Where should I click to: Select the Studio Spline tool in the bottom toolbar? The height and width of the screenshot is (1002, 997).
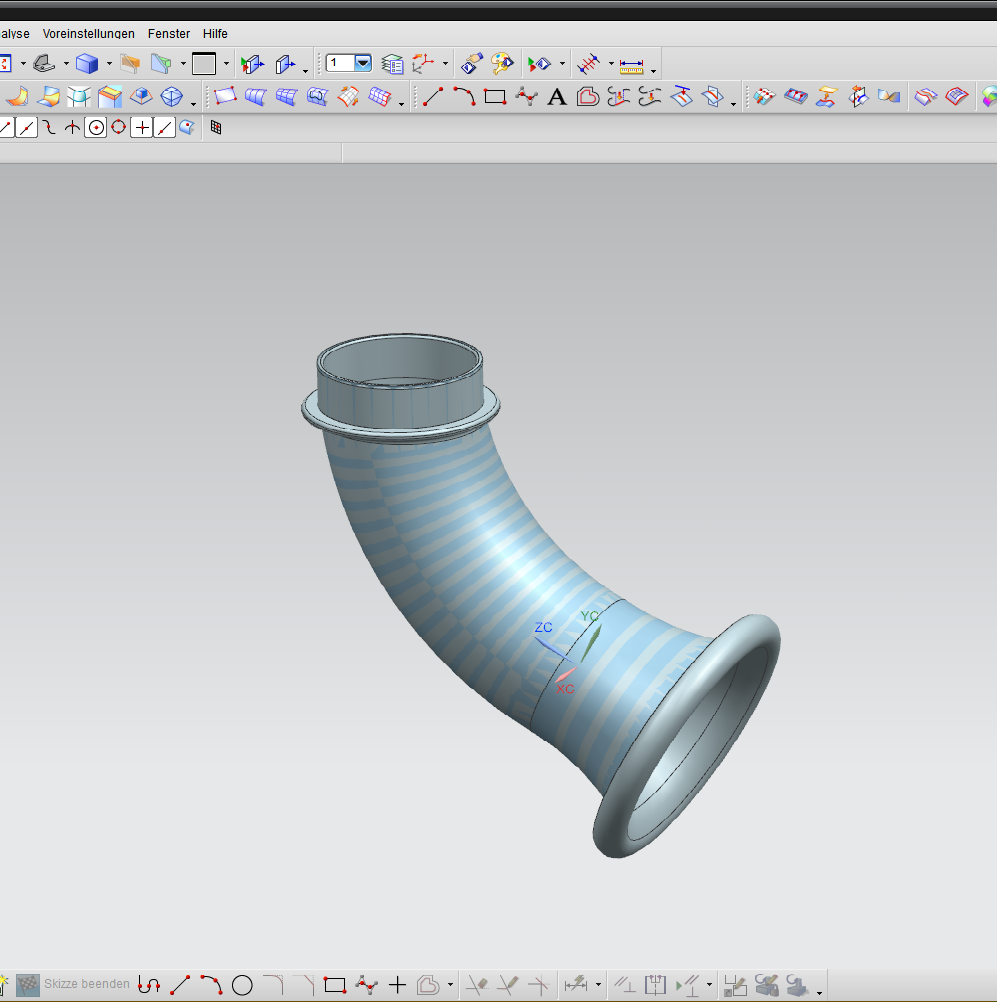coord(367,985)
